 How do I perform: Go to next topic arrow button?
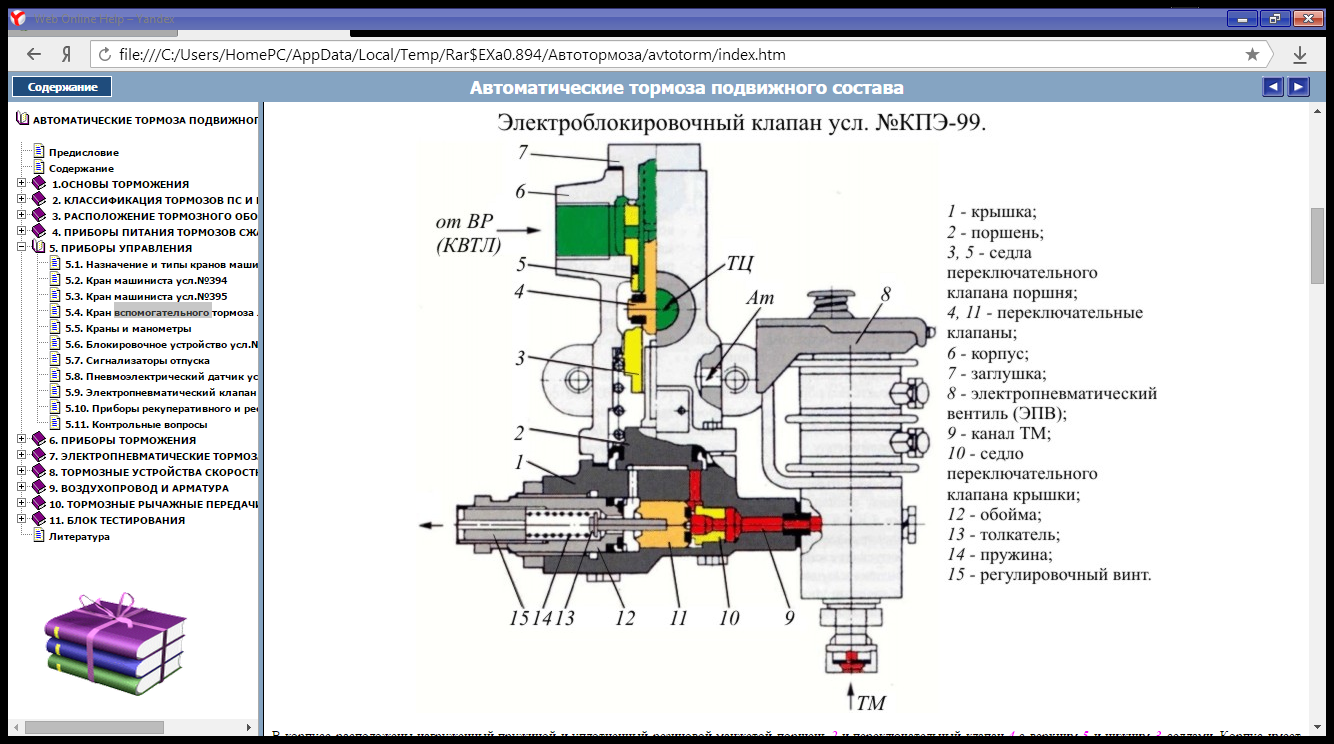pos(1298,87)
